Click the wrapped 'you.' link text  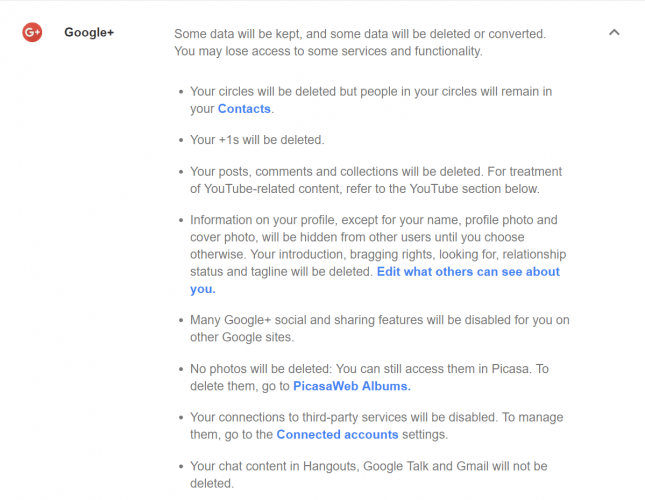[203, 289]
